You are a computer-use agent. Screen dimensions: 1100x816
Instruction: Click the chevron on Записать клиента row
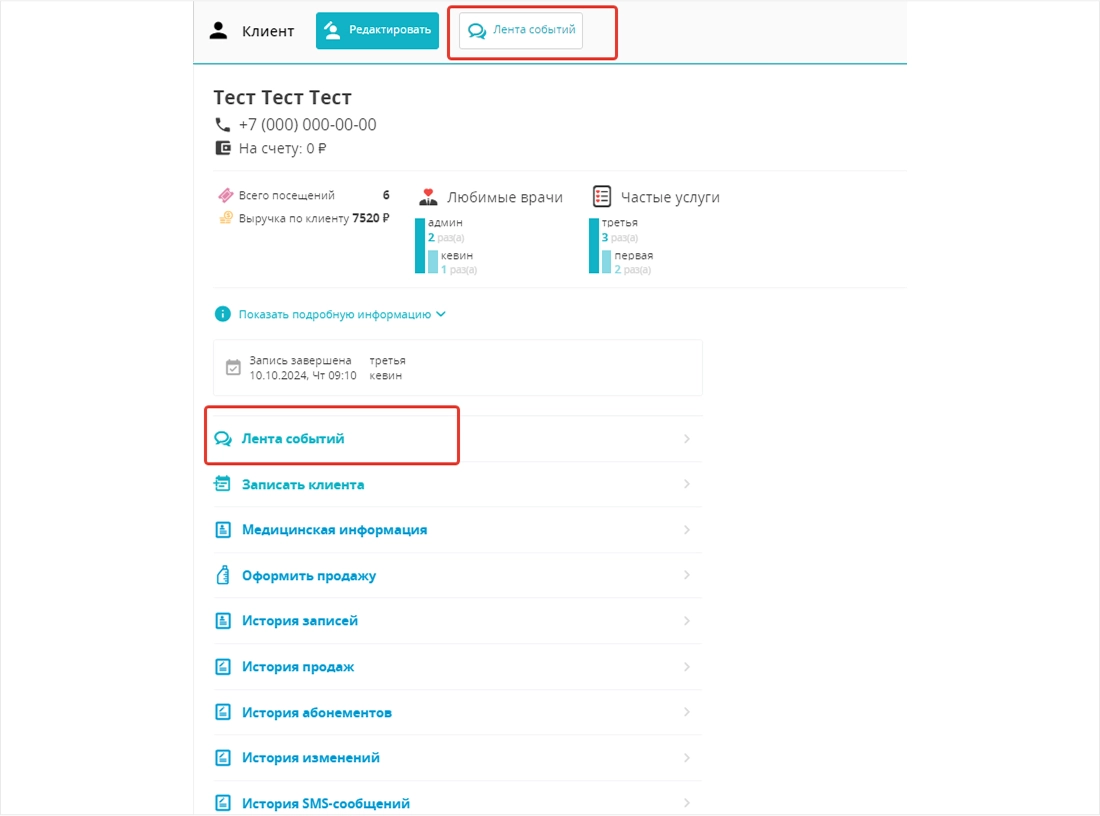click(687, 484)
